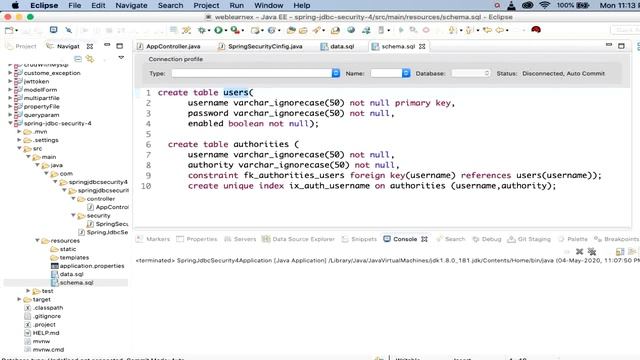Expand the target folder

[x=19, y=299]
